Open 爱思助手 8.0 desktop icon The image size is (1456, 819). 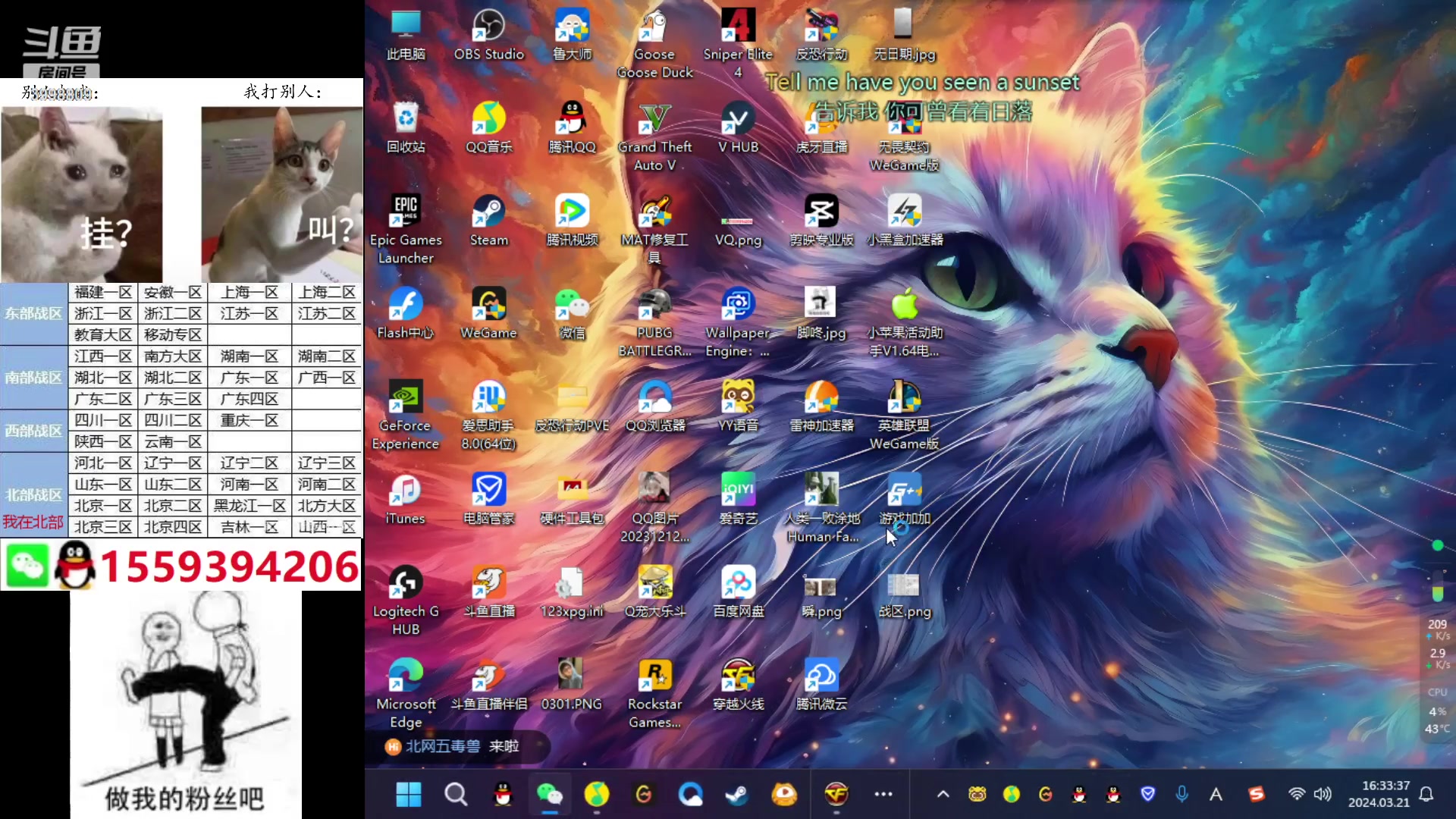tap(489, 415)
